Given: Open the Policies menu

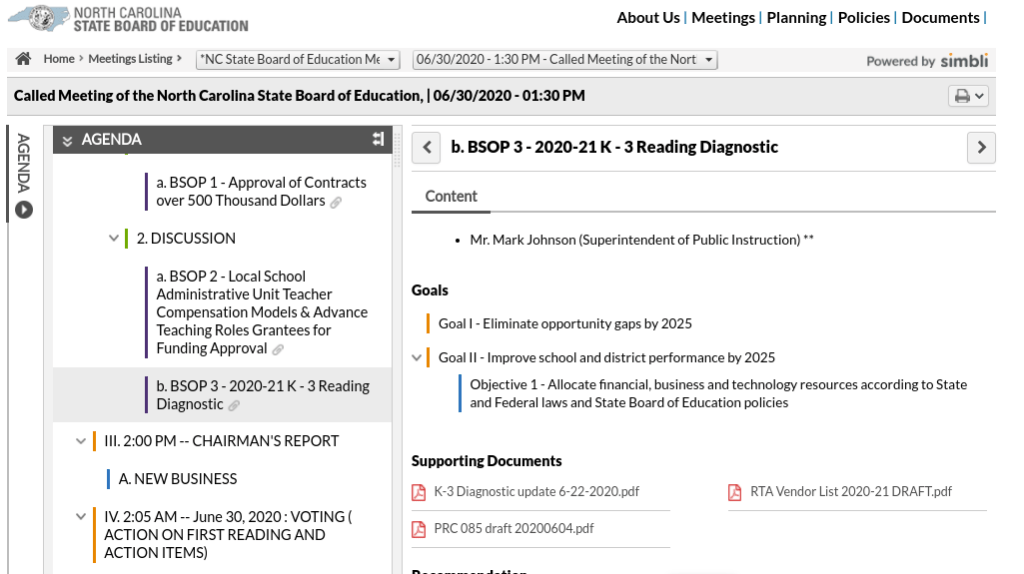Looking at the screenshot, I should point(863,18).
